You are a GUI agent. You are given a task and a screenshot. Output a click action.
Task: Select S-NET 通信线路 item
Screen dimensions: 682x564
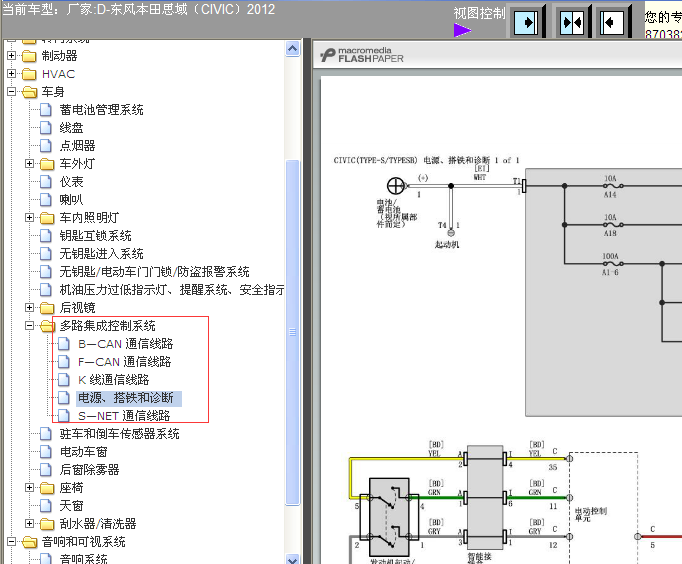coord(124,416)
